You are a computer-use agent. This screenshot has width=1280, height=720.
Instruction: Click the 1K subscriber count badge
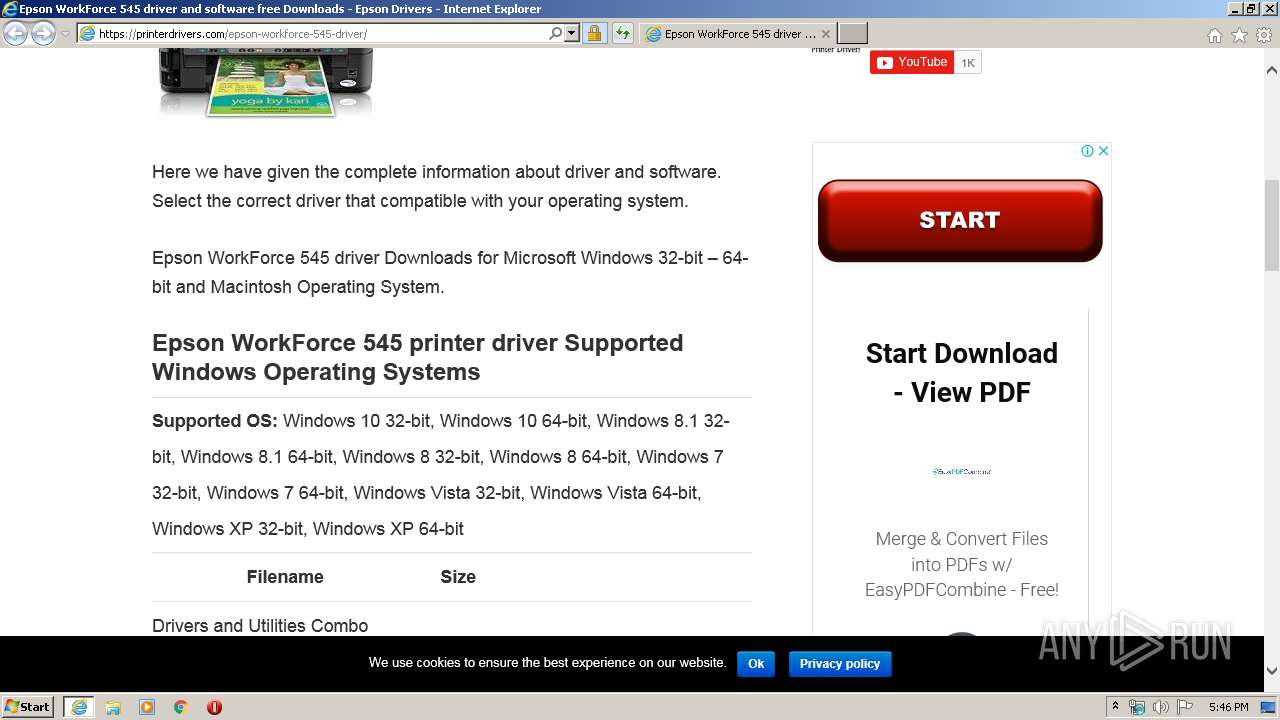(968, 62)
